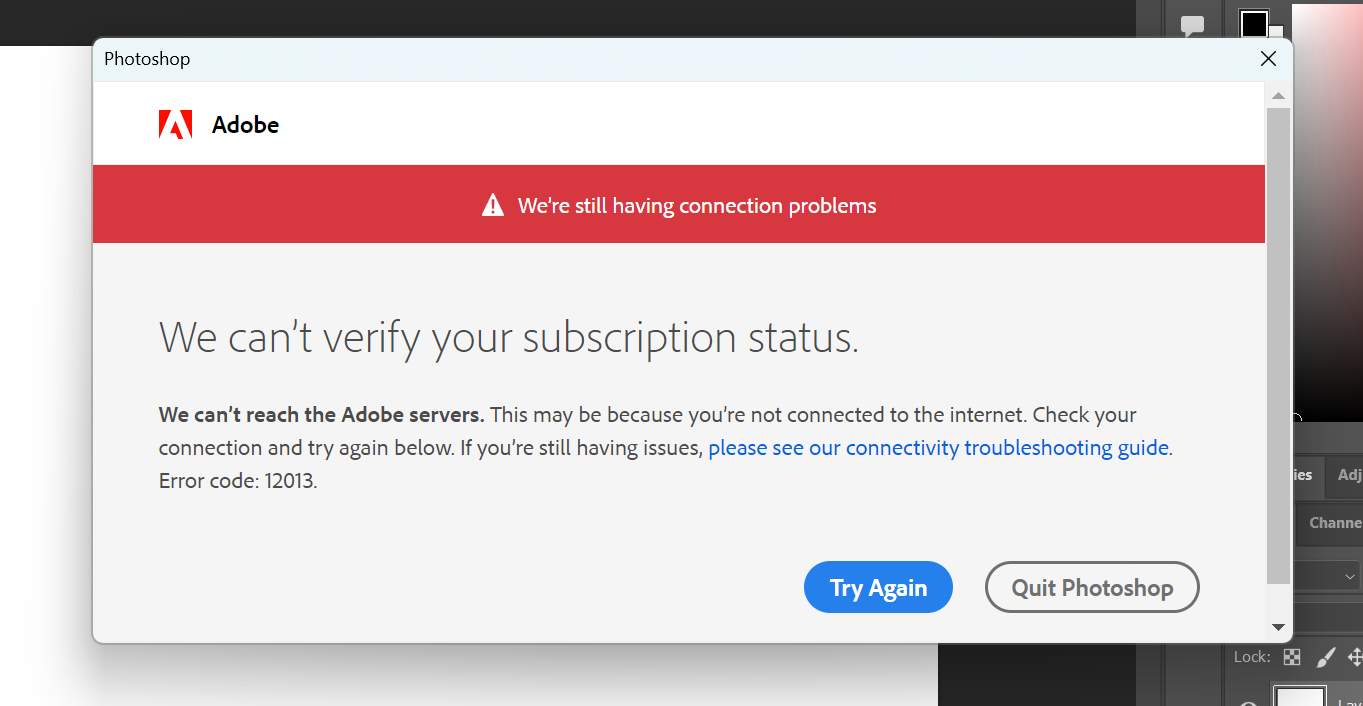Toggle lock transparent pixels checkerboard icon
Screen dimensions: 1363x706
(1292, 657)
